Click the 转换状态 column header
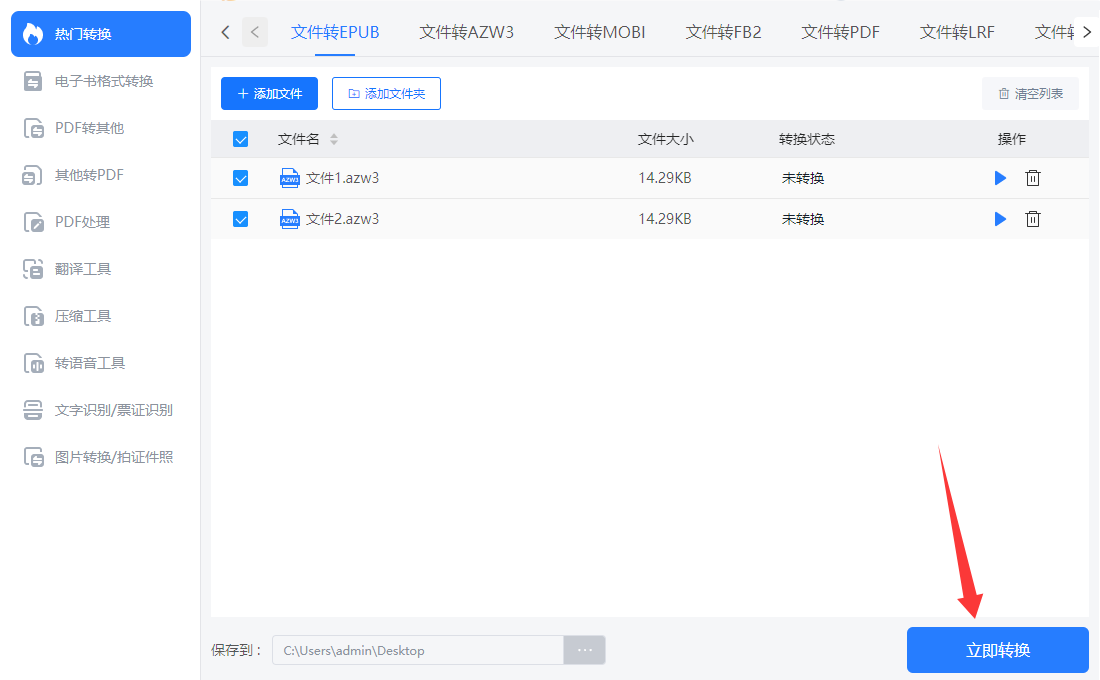Viewport: 1100px width, 680px height. [807, 140]
